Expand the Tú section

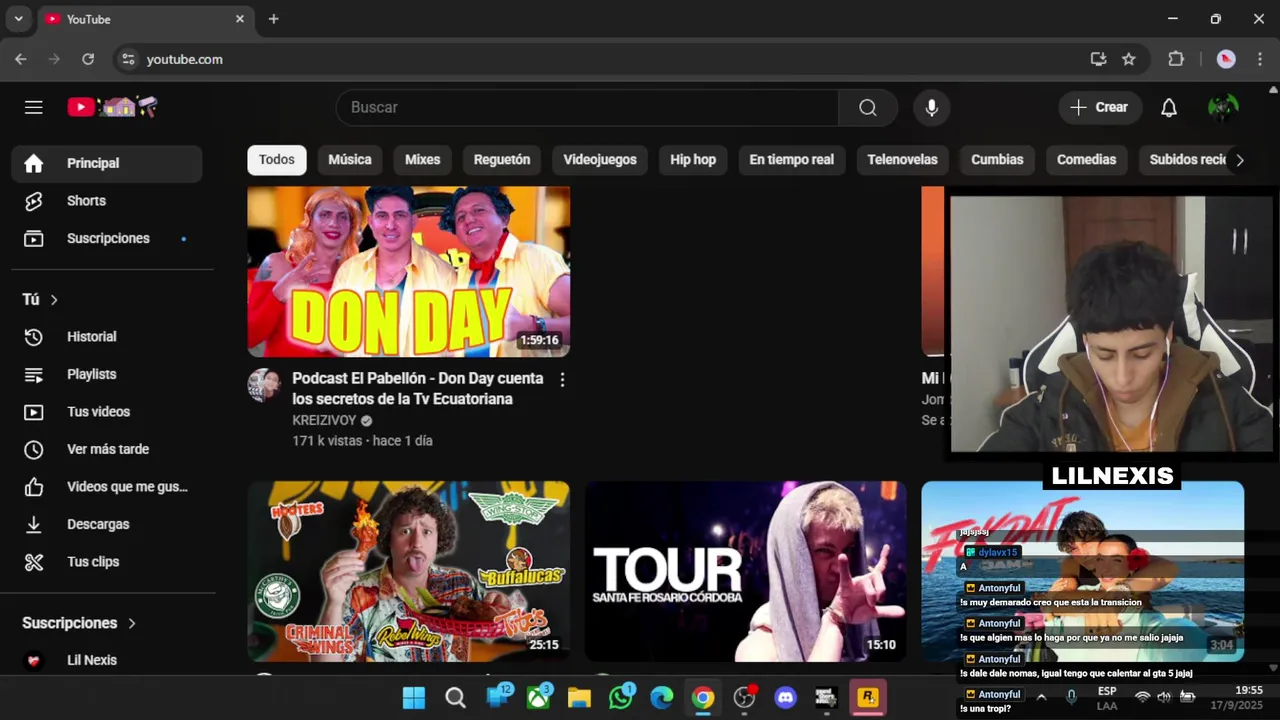click(40, 299)
